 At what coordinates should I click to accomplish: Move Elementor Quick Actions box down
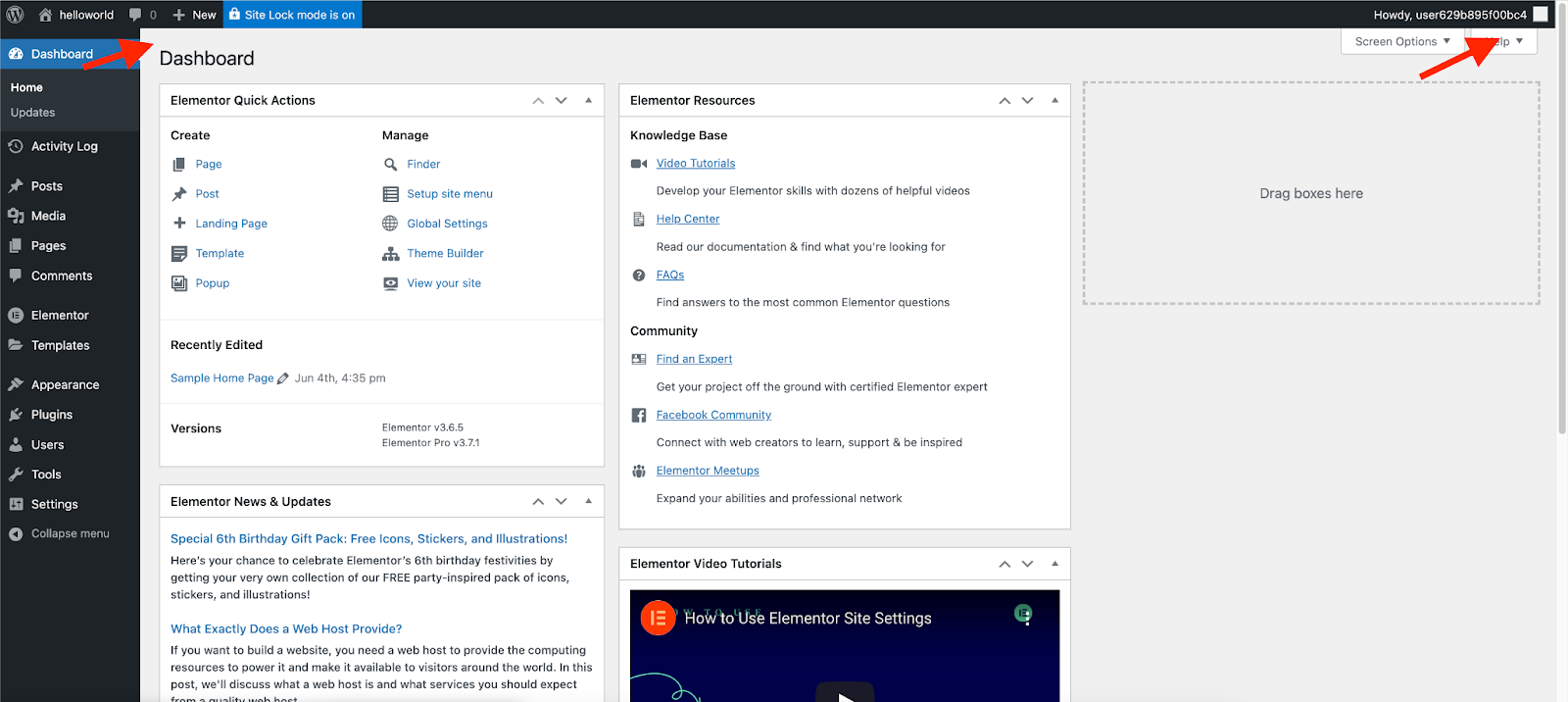562,100
